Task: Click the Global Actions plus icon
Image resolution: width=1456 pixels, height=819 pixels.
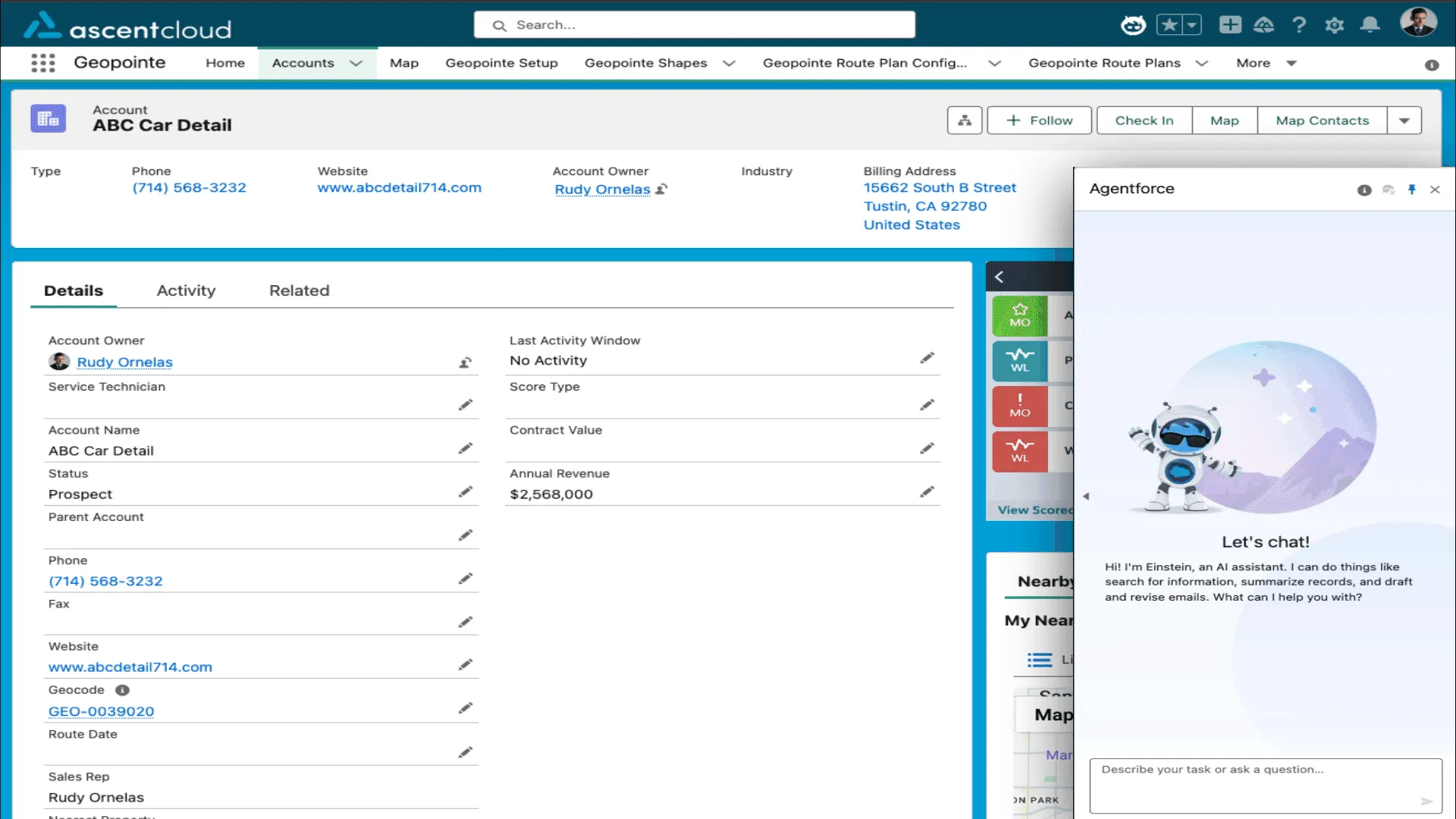Action: (1229, 25)
